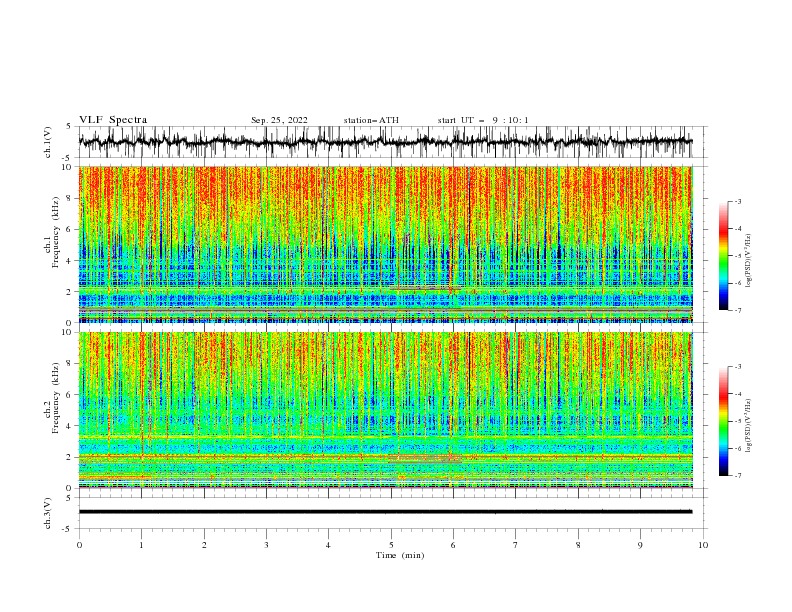Click the date 'Sep. 25, 2022'
Viewport: 792px width, 612px height.
[x=279, y=120]
